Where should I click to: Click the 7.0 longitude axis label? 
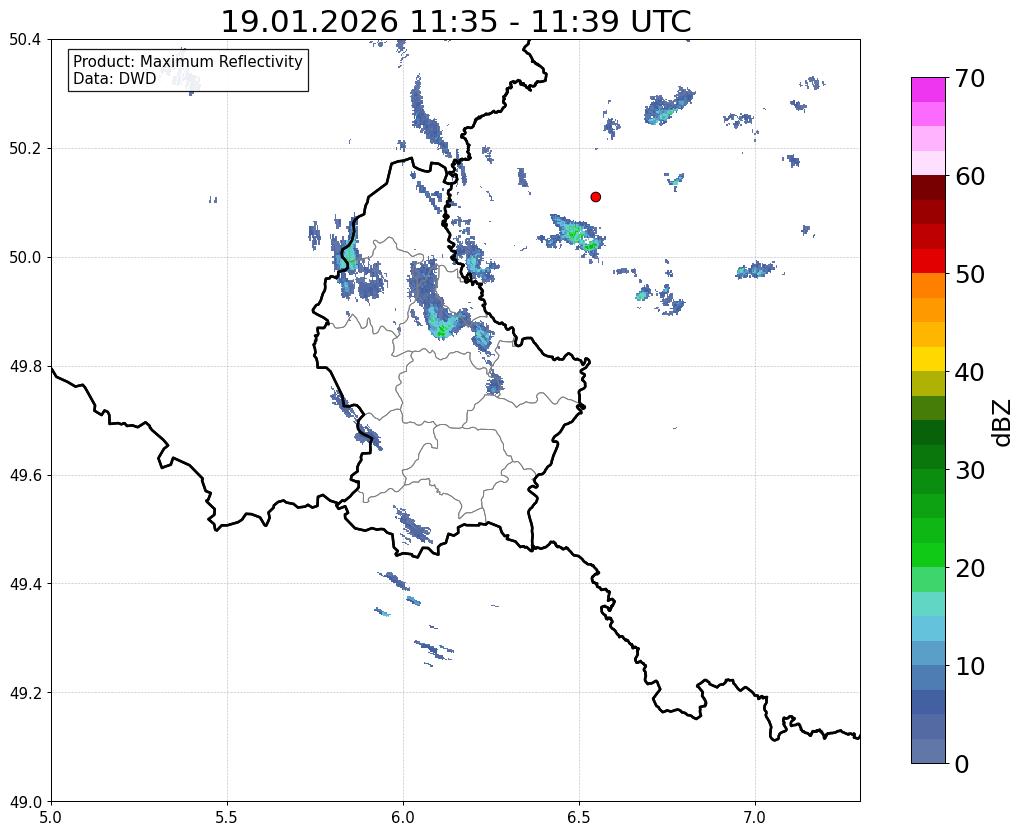pos(756,818)
